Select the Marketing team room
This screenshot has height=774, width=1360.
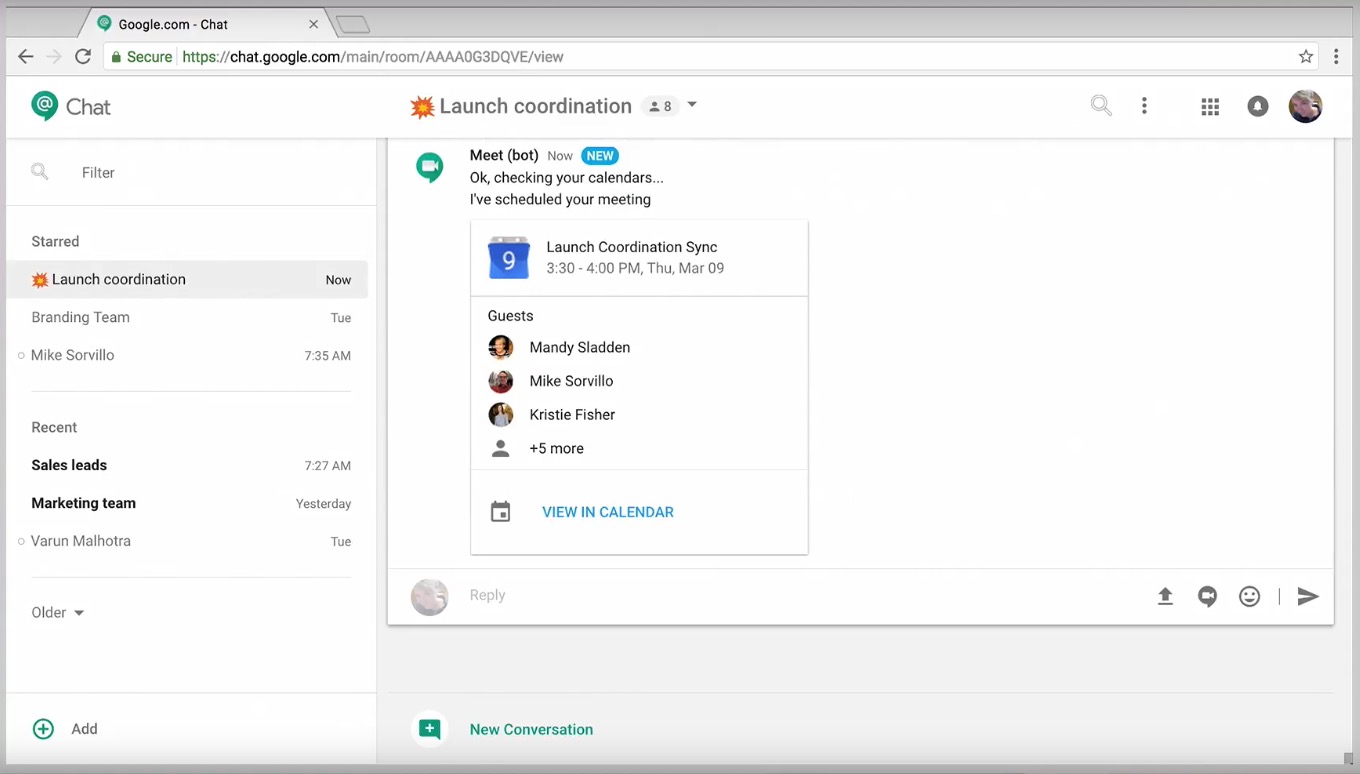(x=191, y=503)
